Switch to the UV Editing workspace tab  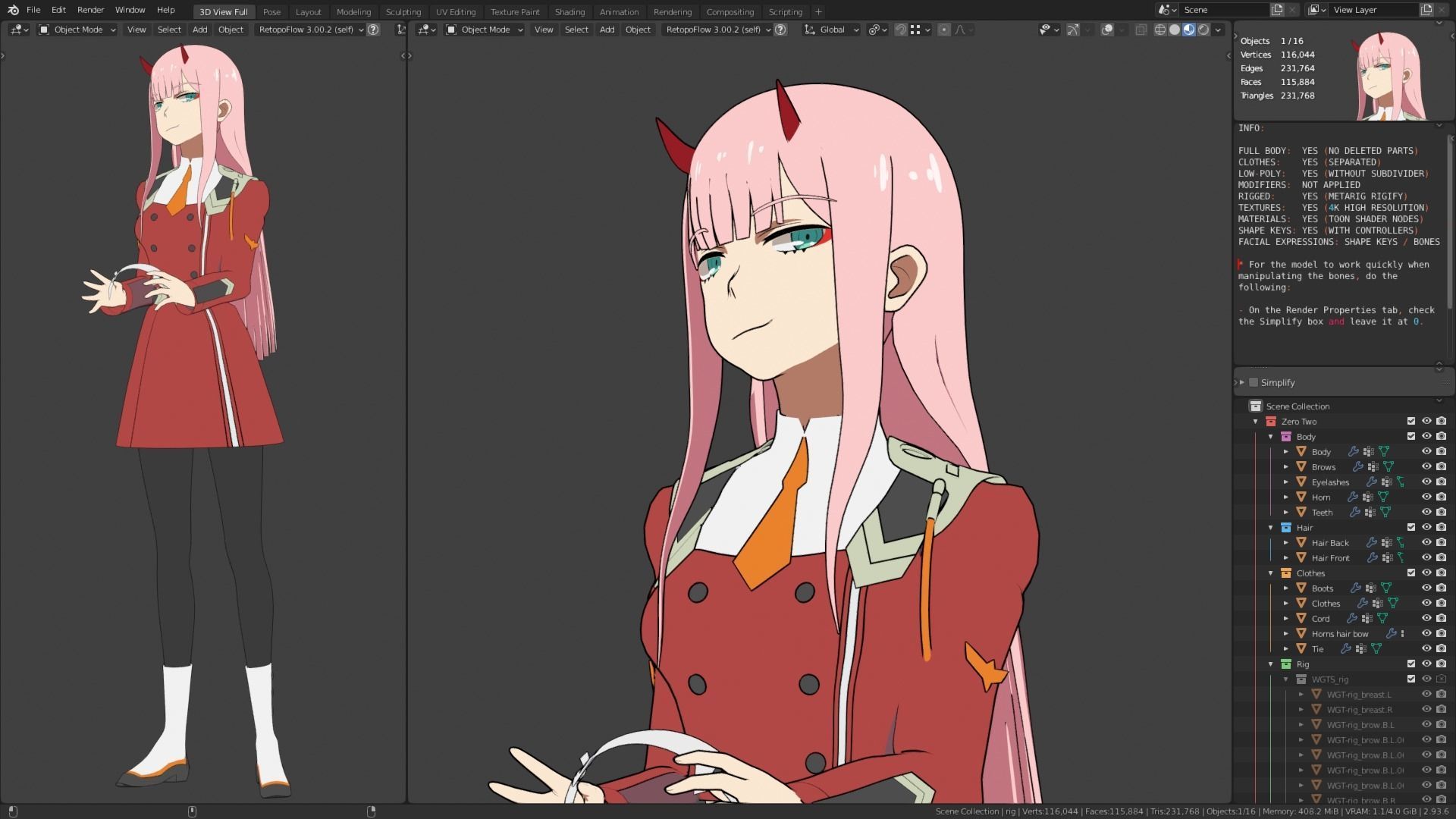pos(455,11)
